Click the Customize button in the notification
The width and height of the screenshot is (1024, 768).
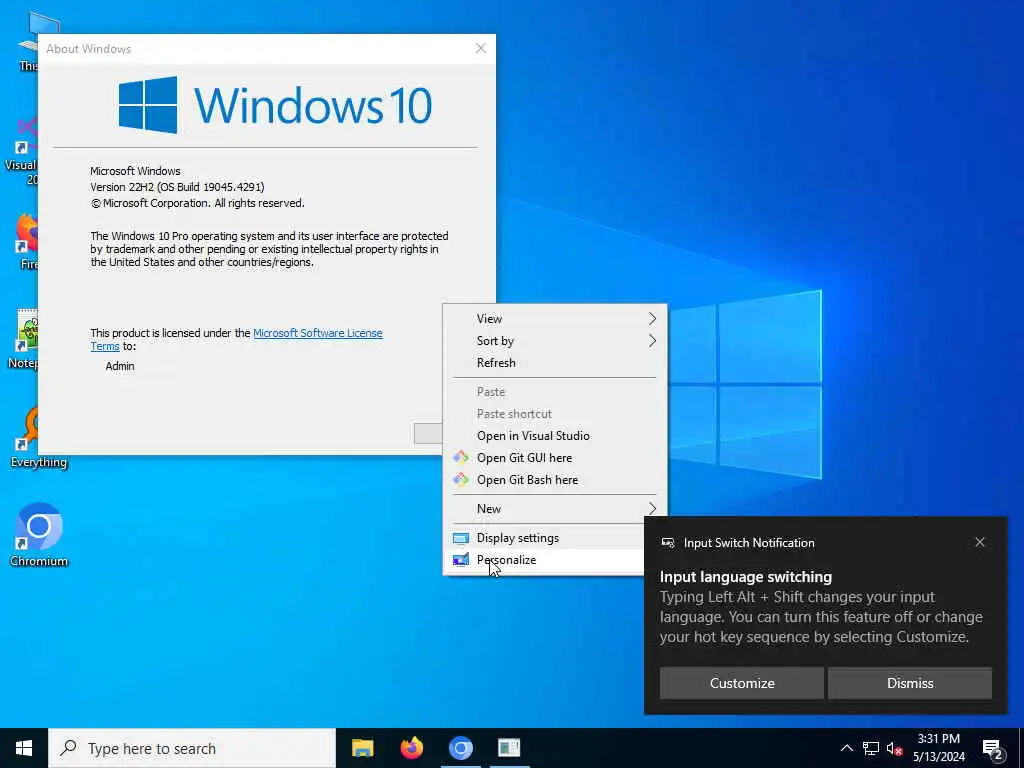pos(742,683)
